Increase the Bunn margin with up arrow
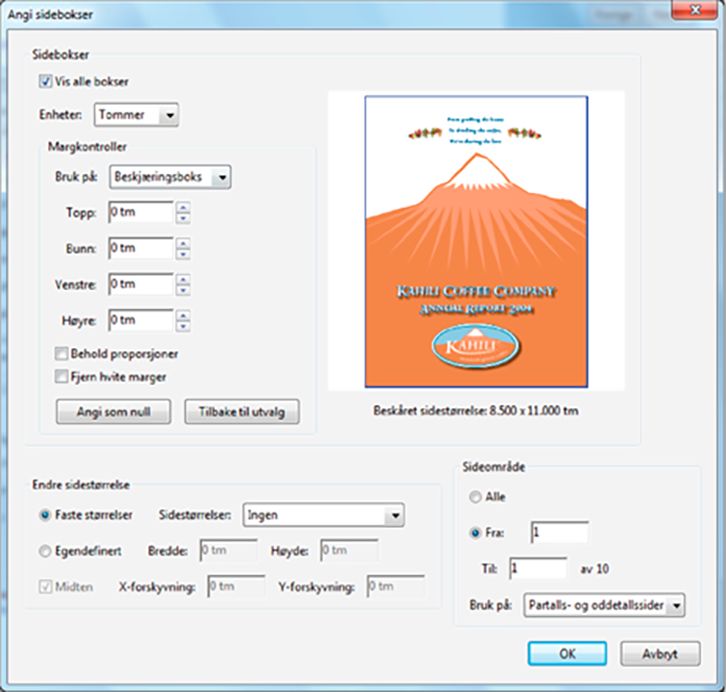 click(183, 243)
